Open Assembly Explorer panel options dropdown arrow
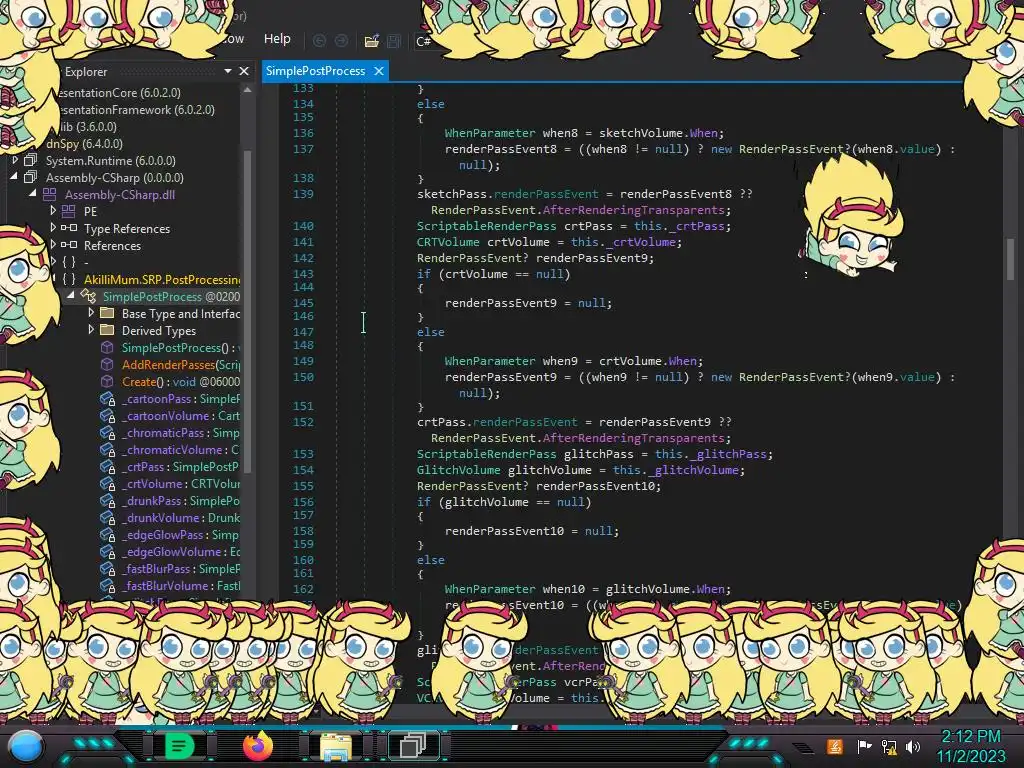Image resolution: width=1024 pixels, height=768 pixels. point(227,71)
